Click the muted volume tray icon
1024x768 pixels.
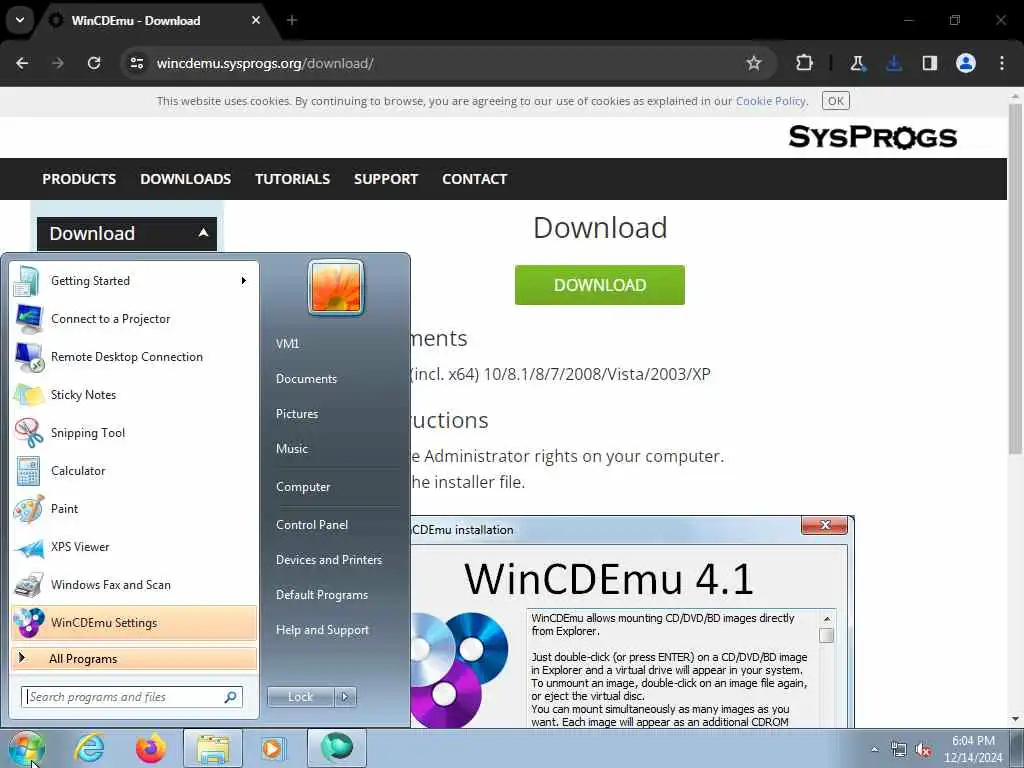[x=923, y=749]
